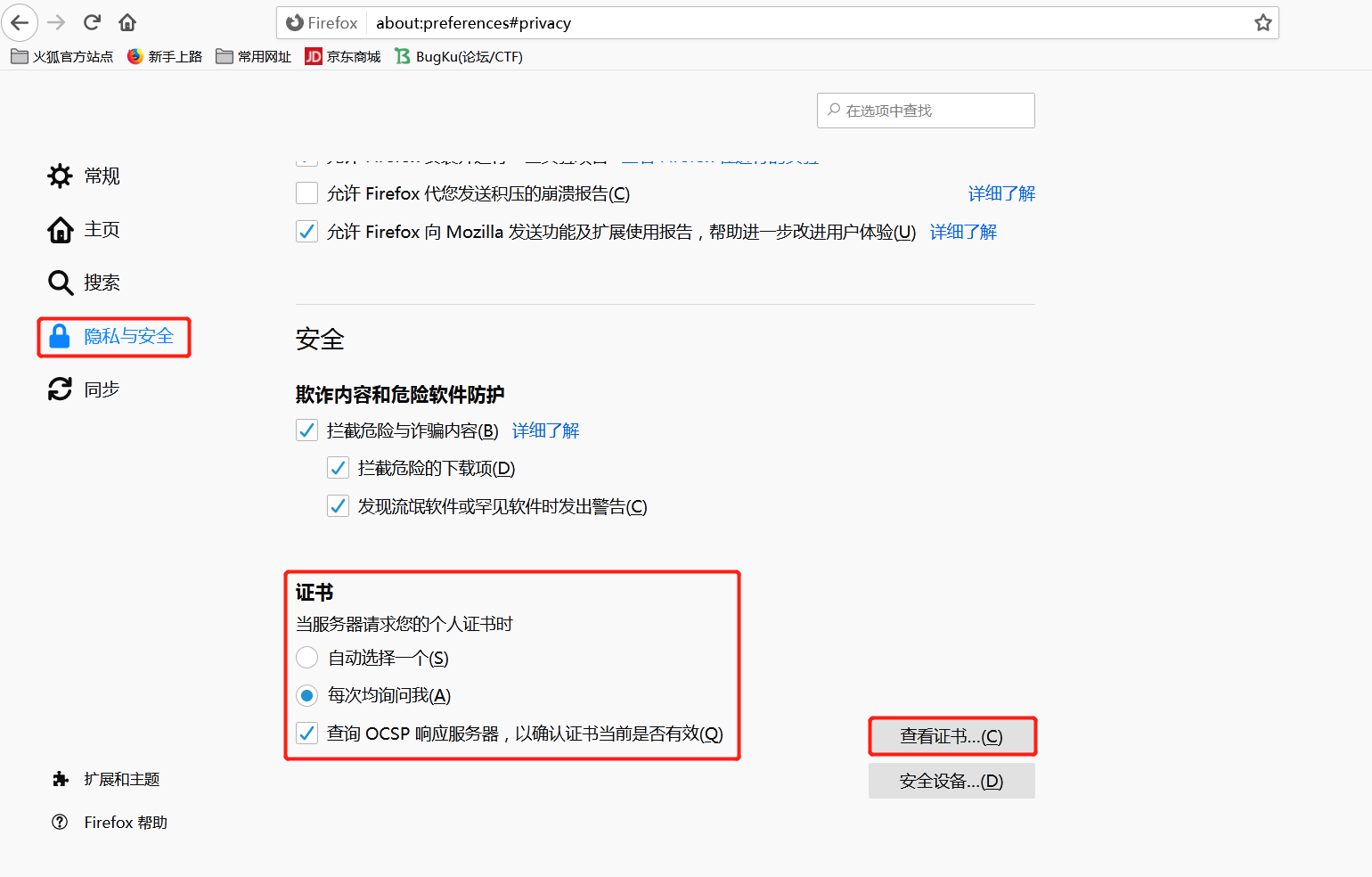
Task: Disable 拦截危险的下载项
Action: [x=338, y=467]
